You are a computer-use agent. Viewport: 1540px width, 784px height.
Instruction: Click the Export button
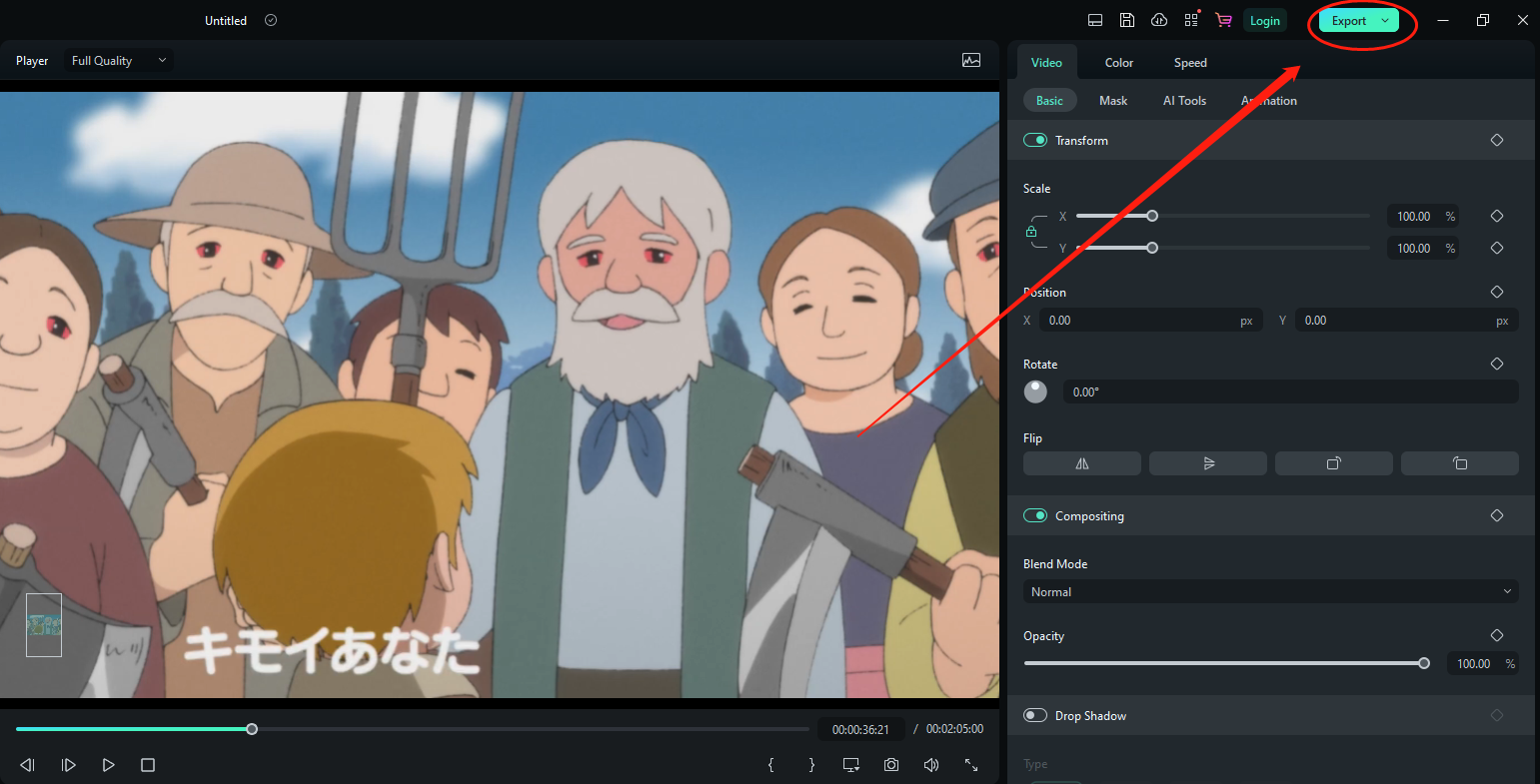pos(1348,19)
